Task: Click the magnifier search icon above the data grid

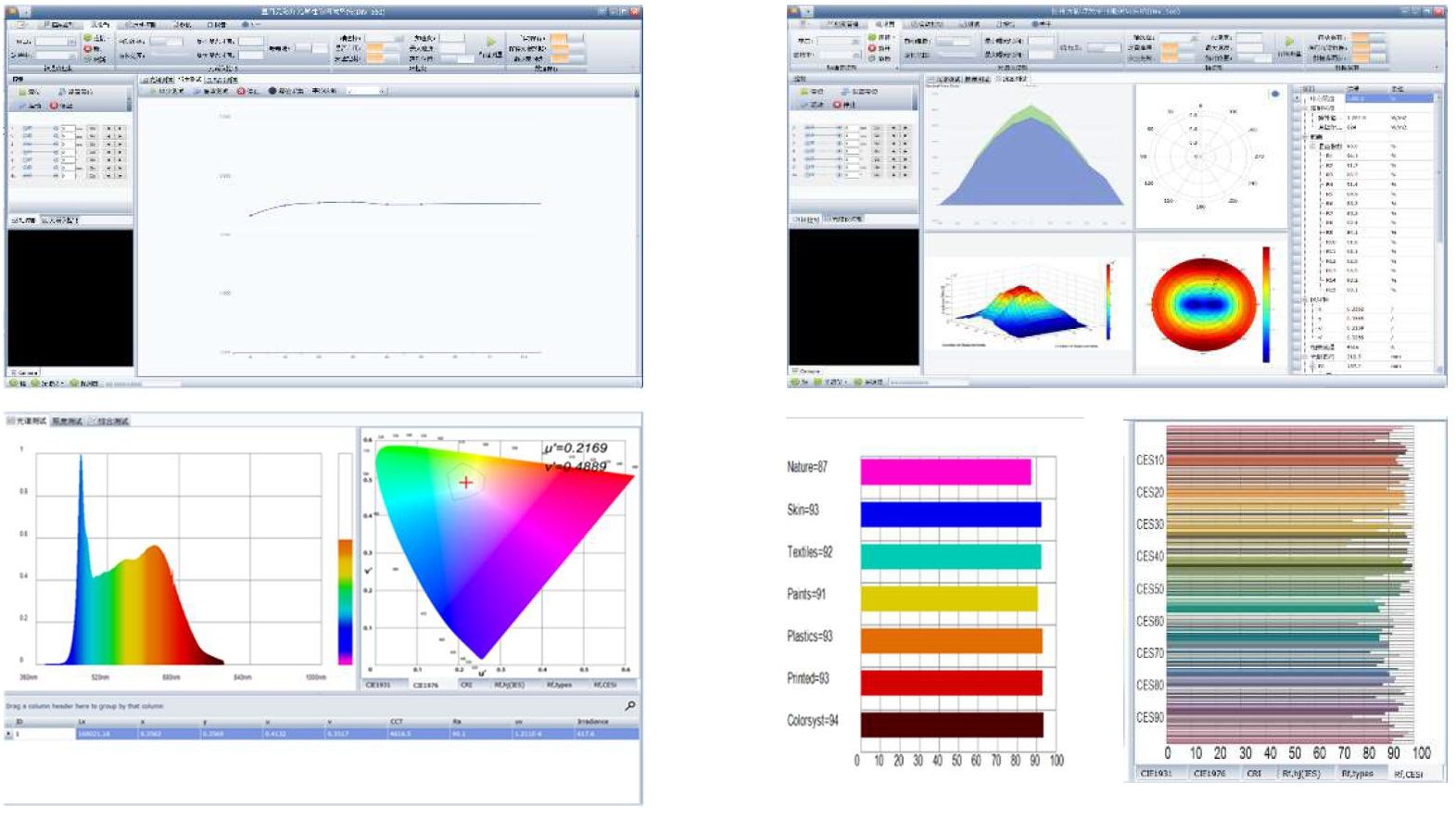Action: click(630, 706)
